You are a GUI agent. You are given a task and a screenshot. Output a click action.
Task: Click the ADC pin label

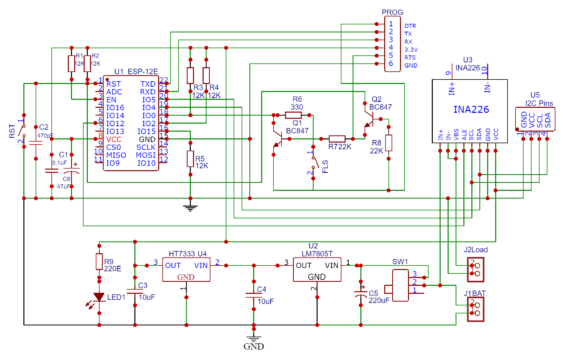[x=114, y=92]
